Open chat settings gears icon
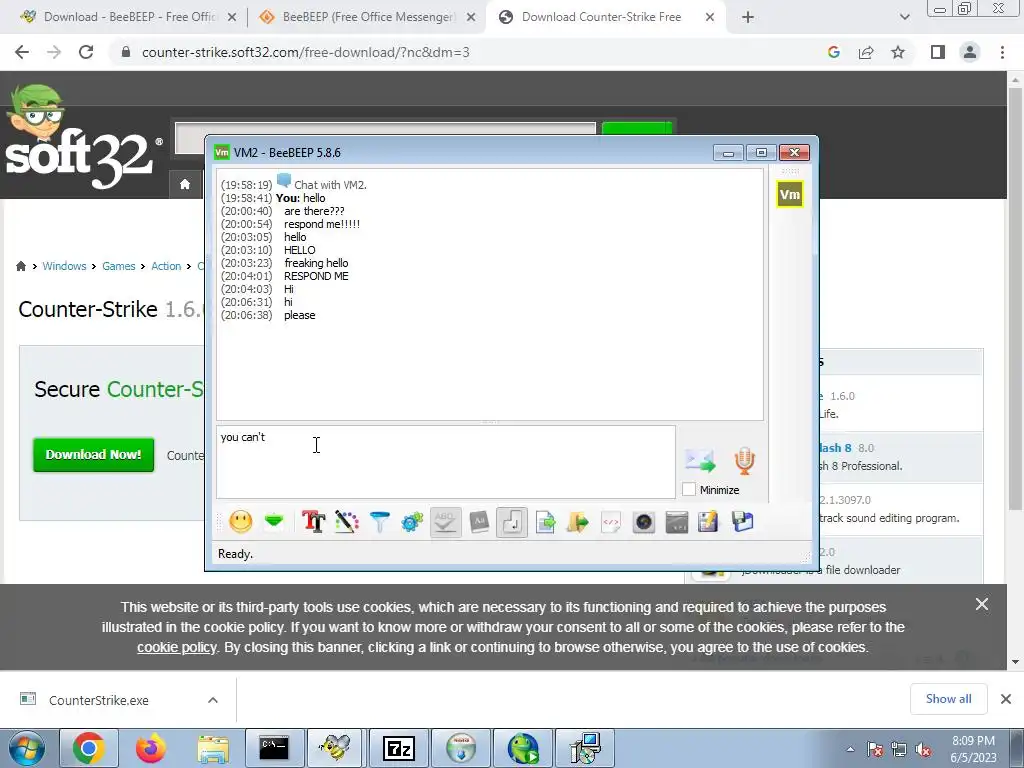 coord(412,522)
